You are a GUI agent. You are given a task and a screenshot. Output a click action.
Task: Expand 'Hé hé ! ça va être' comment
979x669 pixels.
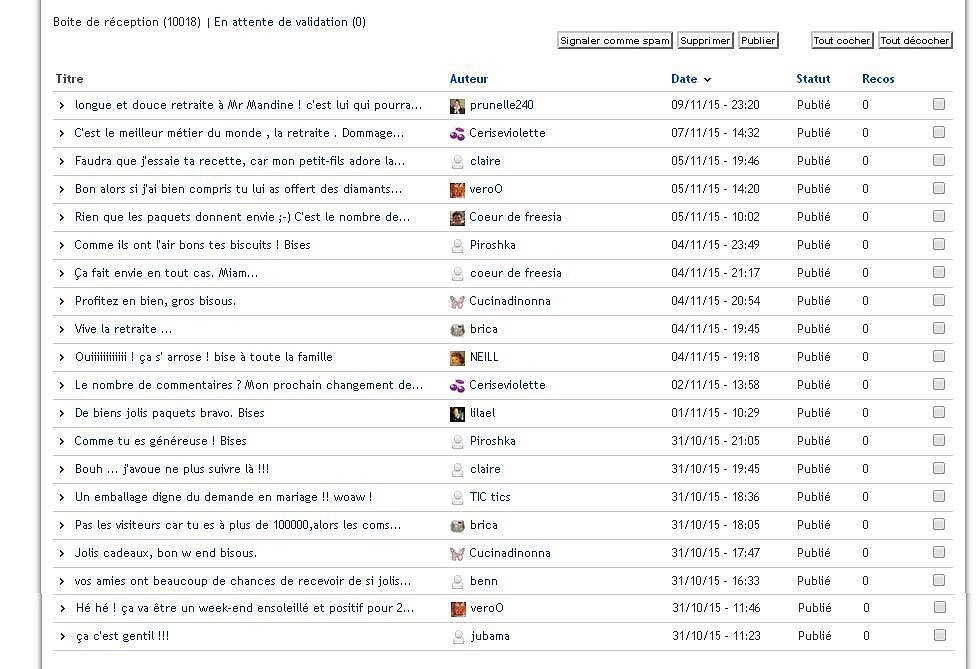(x=62, y=609)
